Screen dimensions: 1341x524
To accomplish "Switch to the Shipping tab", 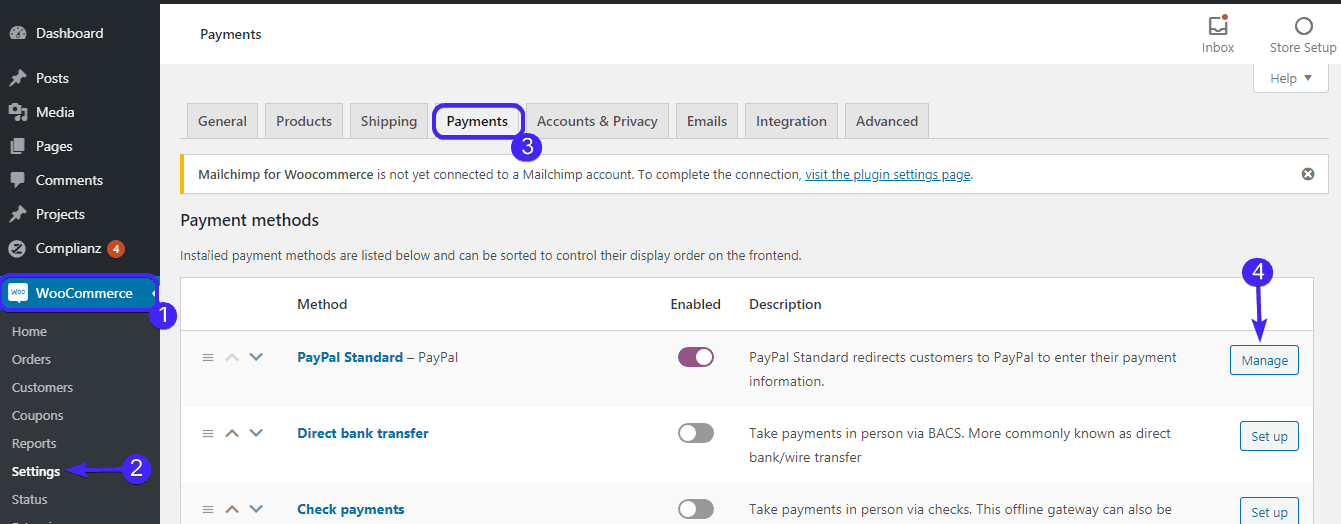I will 389,121.
